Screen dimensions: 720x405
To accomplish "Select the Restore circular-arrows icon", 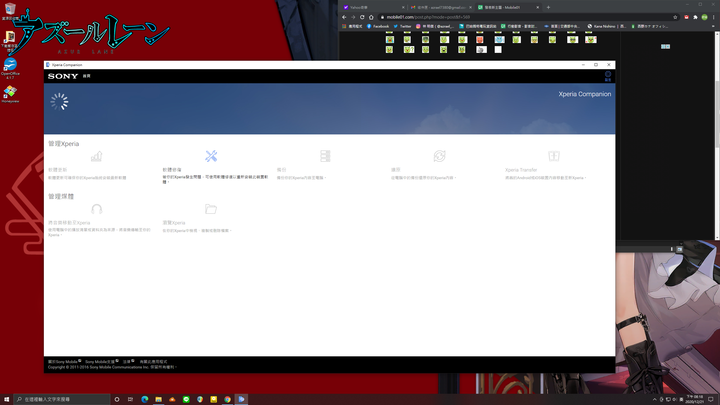I will [x=439, y=156].
